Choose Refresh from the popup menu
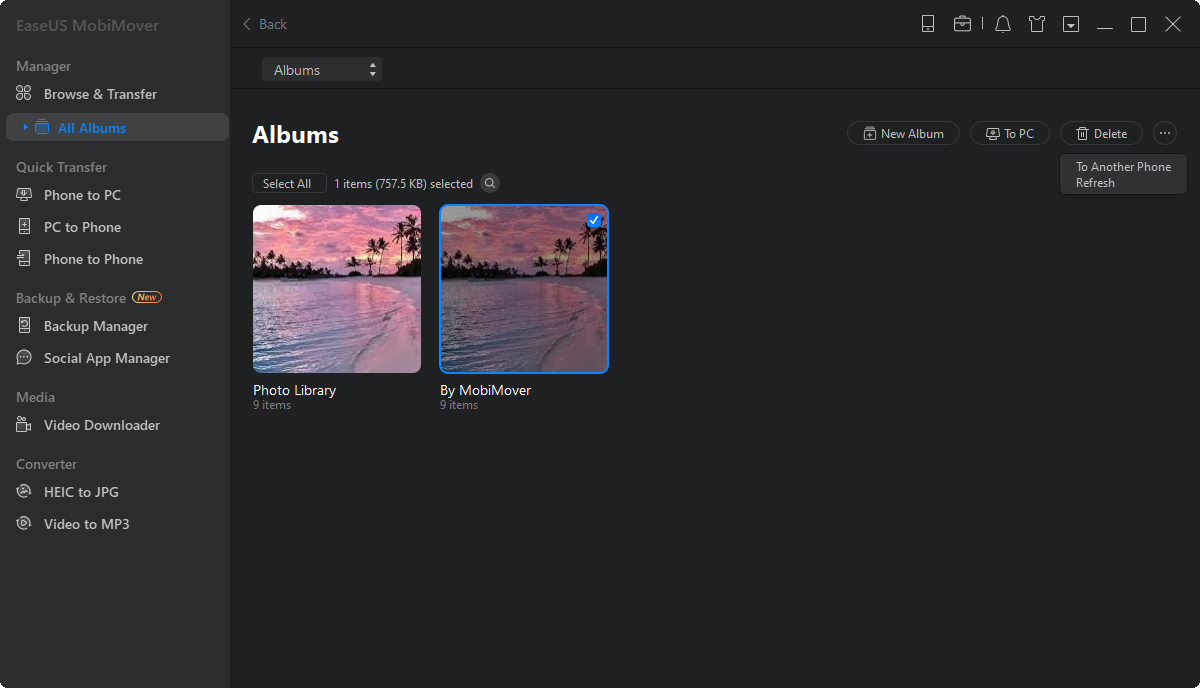 pyautogui.click(x=1095, y=183)
